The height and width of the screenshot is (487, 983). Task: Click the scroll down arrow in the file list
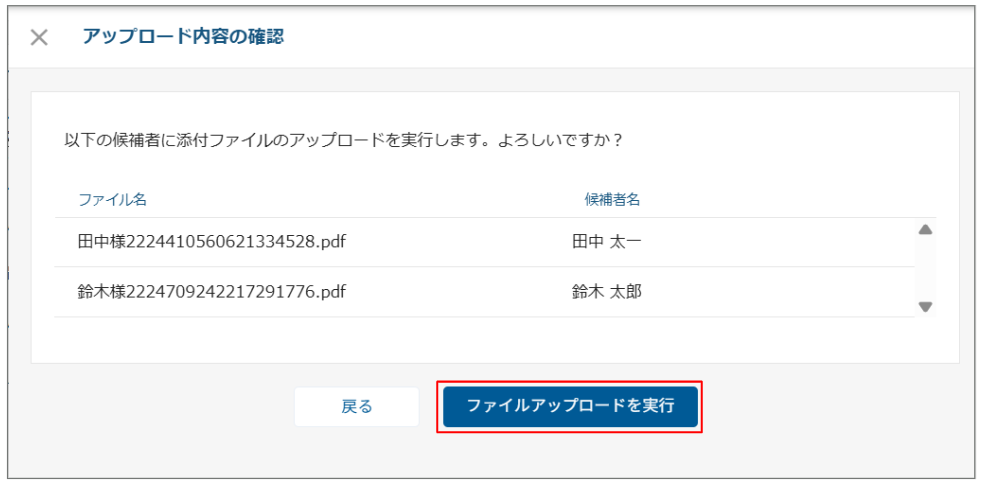pyautogui.click(x=925, y=307)
